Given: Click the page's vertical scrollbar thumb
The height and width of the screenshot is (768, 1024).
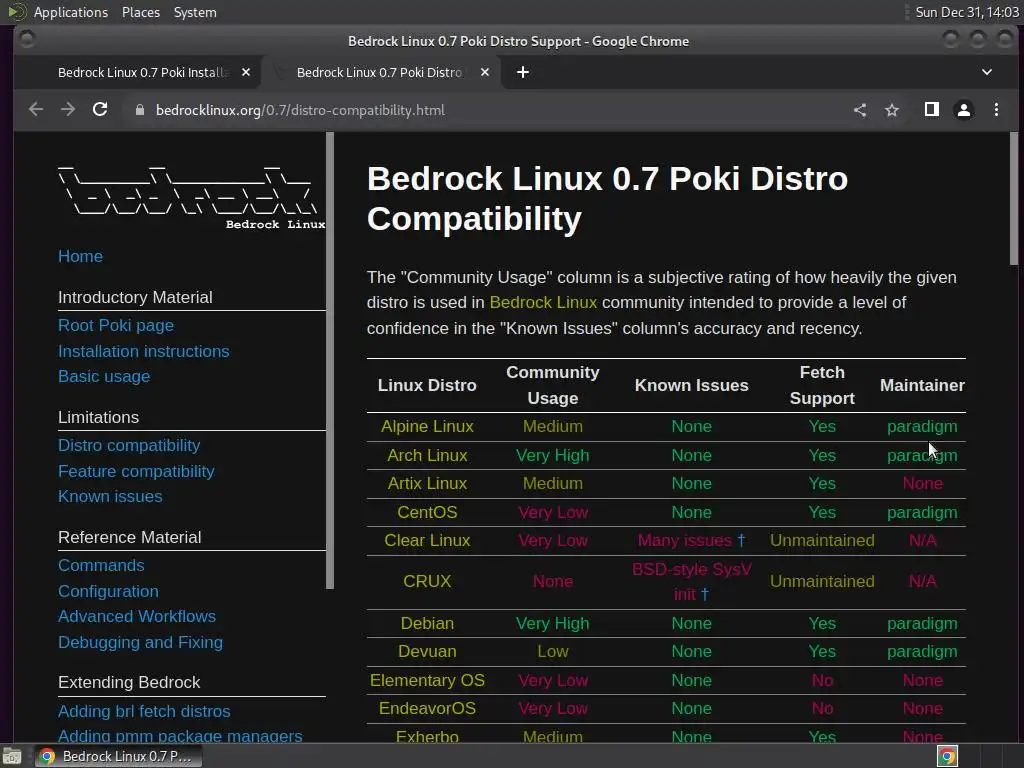Looking at the screenshot, I should click(x=1014, y=199).
